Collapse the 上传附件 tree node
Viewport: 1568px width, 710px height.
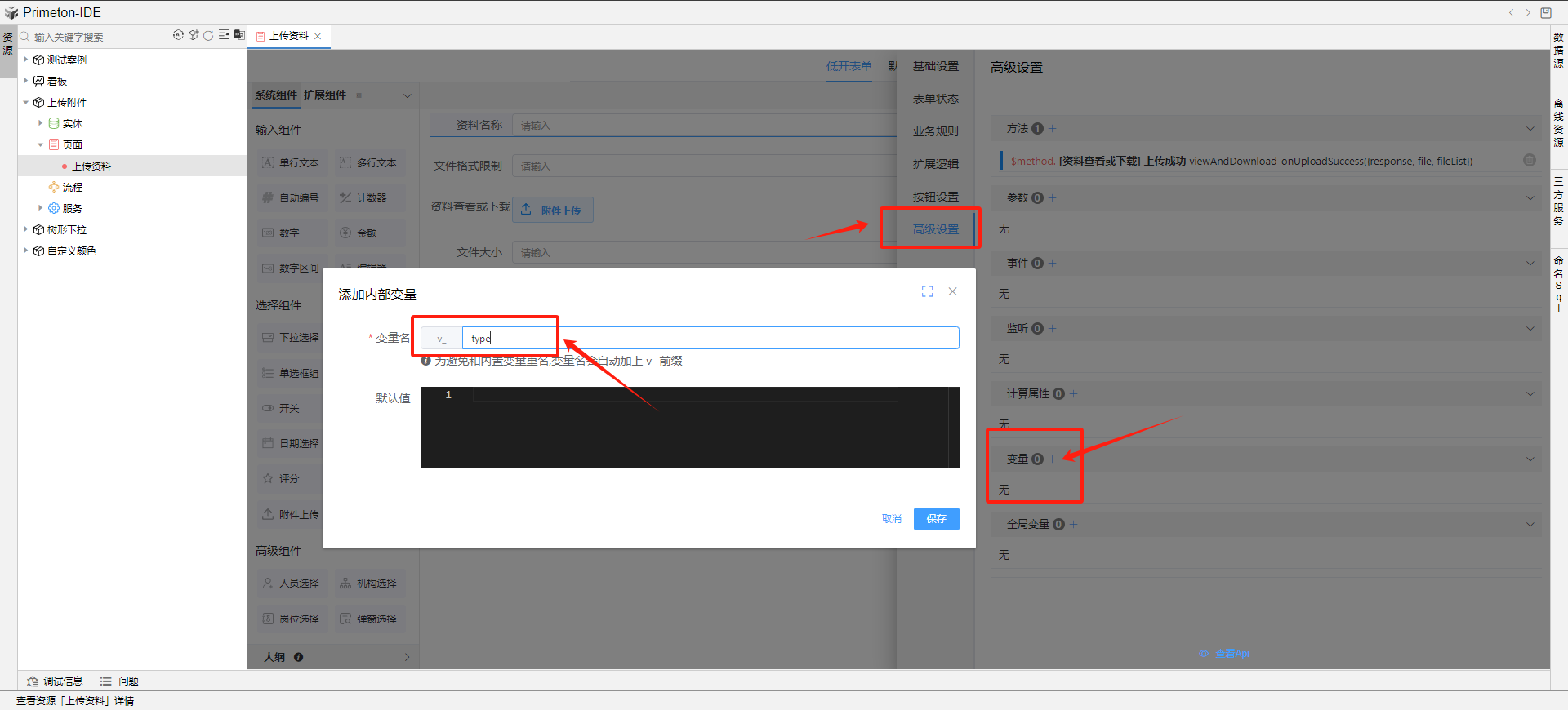coord(26,102)
